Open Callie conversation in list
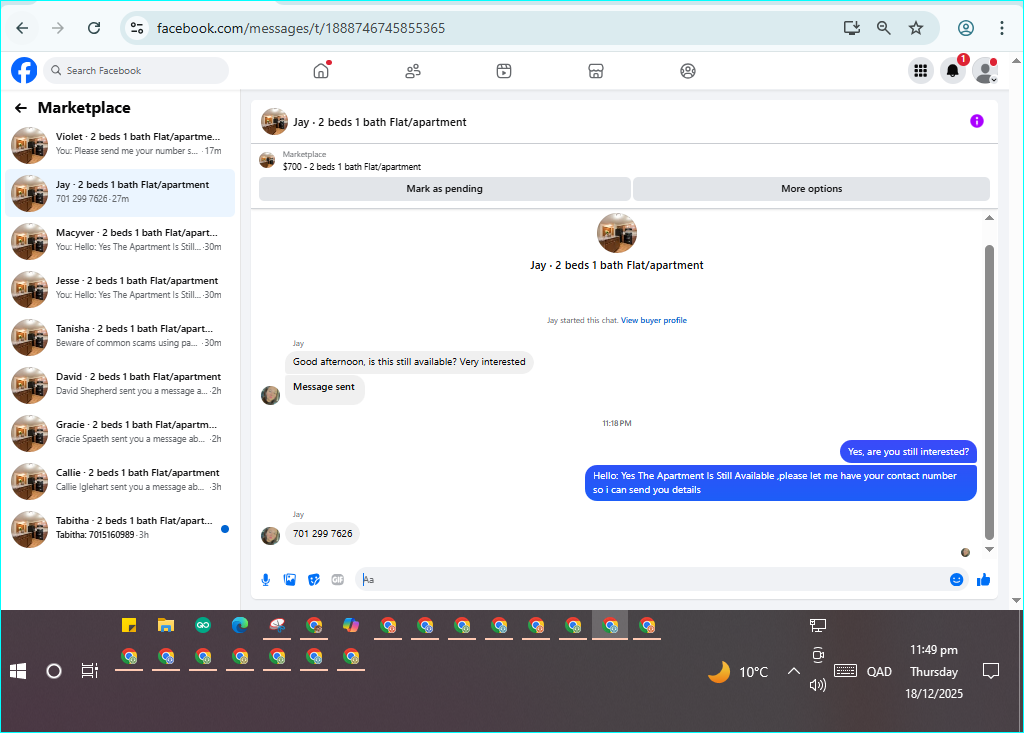This screenshot has width=1024, height=733. [x=120, y=481]
